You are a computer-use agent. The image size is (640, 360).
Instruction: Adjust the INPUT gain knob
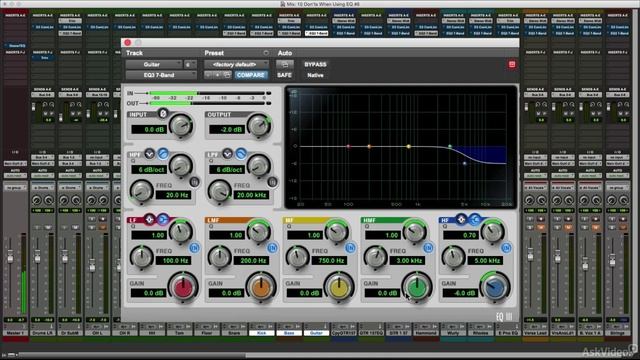click(181, 125)
